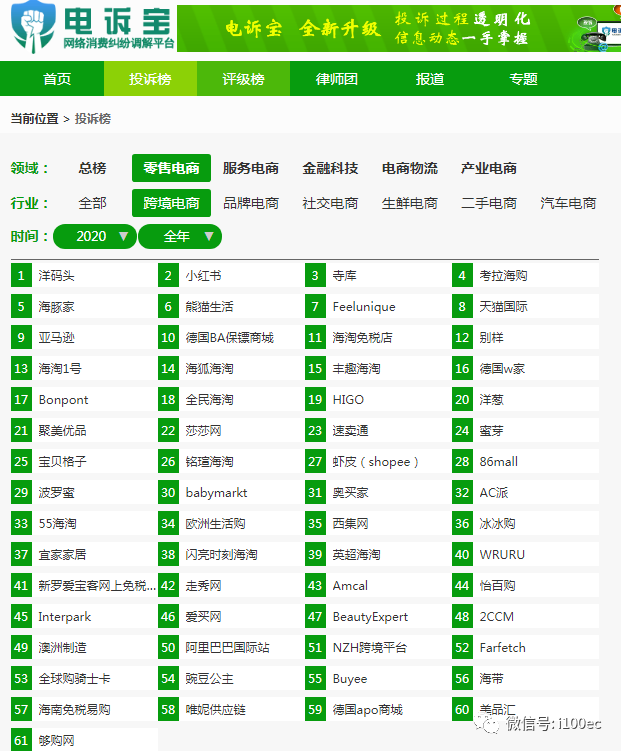Click the 电诉宝 fist shield logo
621x751 pixels.
pyautogui.click(x=34, y=26)
